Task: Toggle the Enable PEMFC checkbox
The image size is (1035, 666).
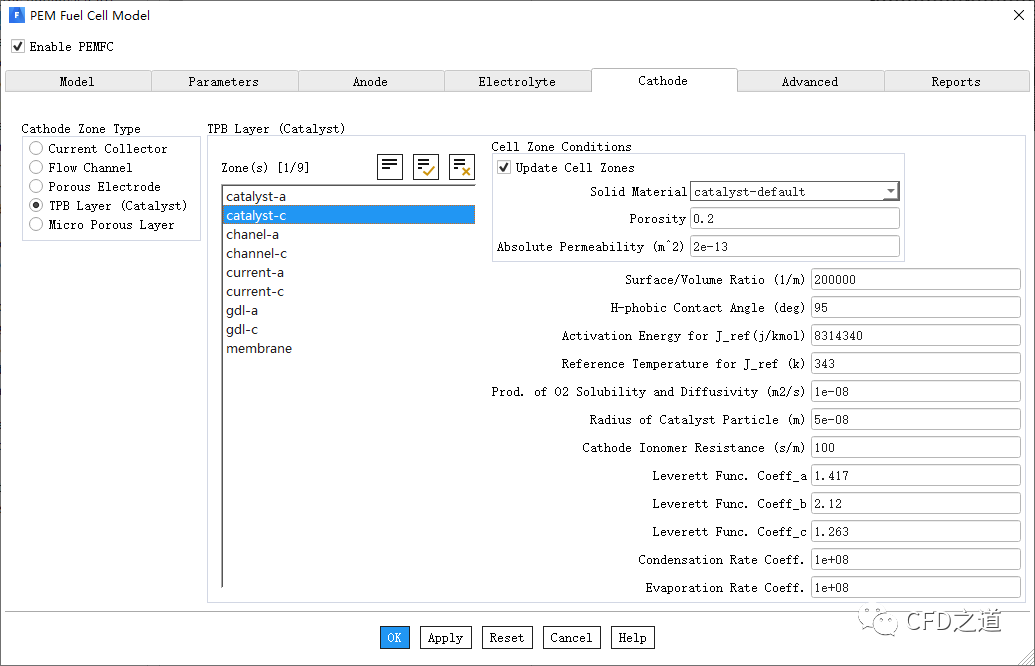Action: click(18, 46)
